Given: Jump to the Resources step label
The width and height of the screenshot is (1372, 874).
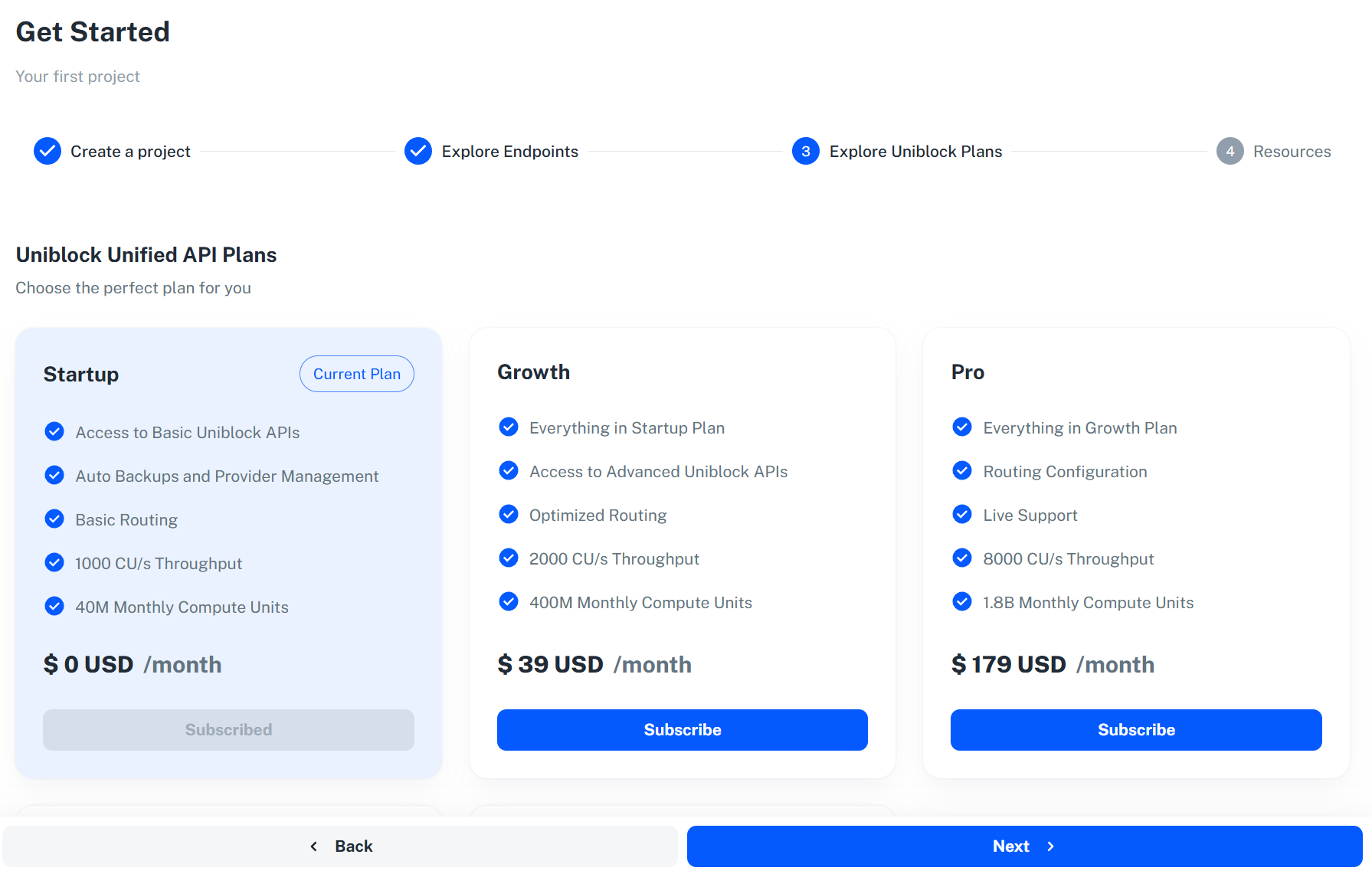Looking at the screenshot, I should point(1292,152).
